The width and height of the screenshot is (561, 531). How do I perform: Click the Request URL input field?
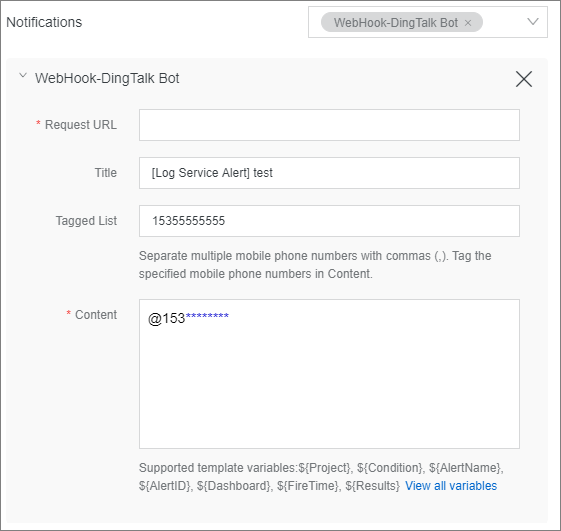point(329,125)
